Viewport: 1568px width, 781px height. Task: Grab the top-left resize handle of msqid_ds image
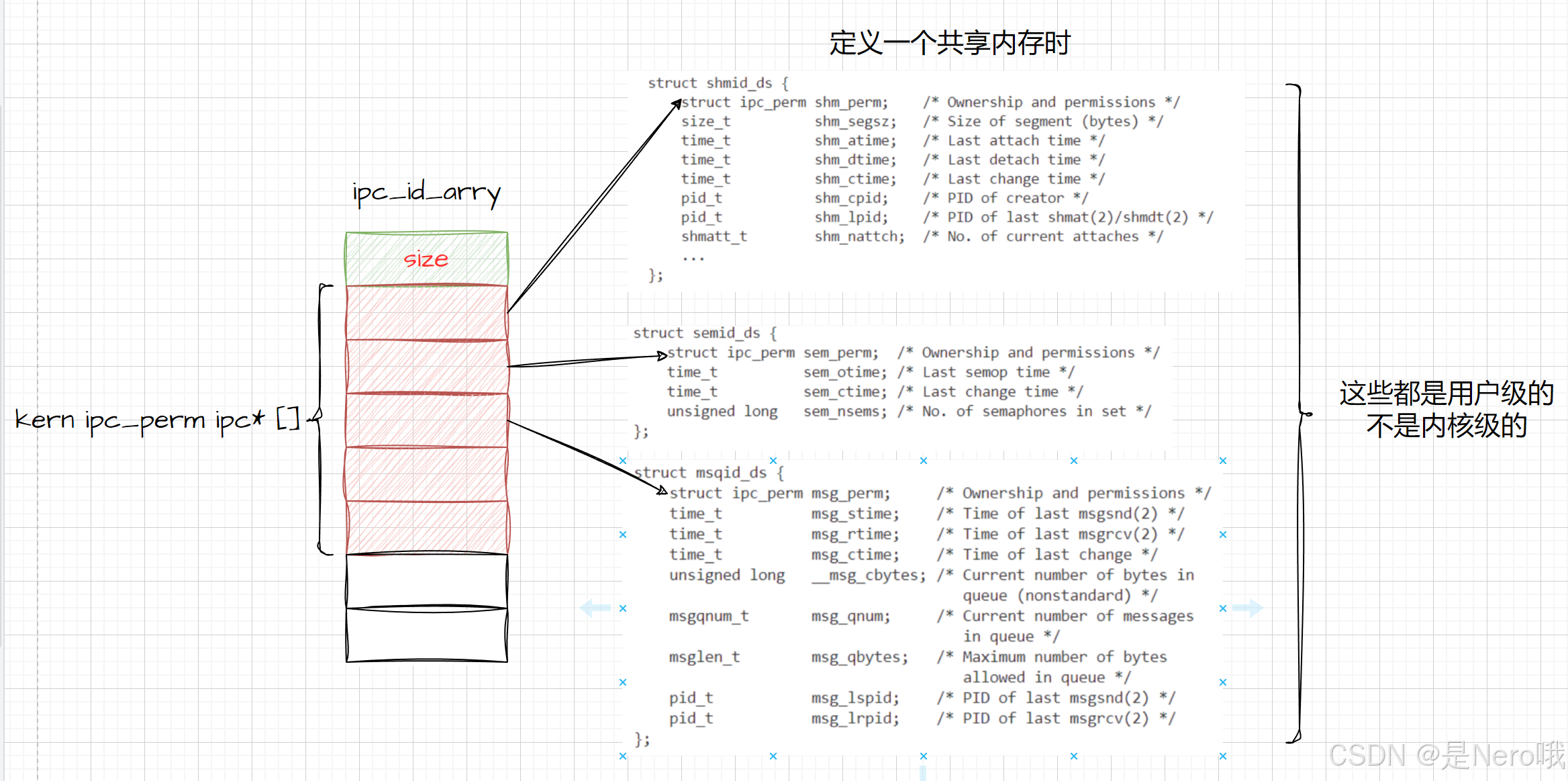tap(623, 461)
